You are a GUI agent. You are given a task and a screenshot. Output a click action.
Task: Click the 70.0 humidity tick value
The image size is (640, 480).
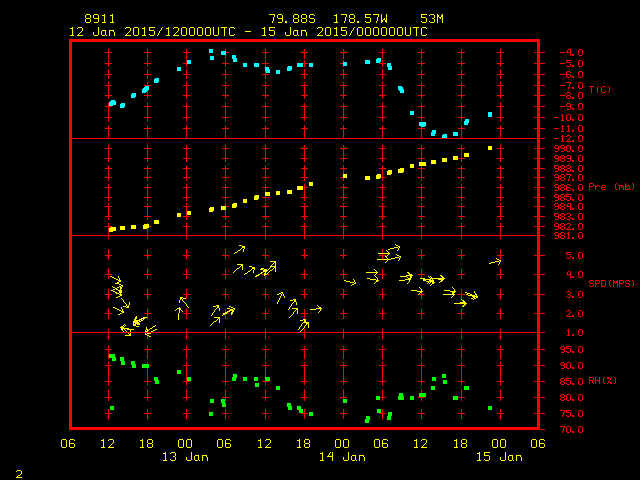pos(571,430)
